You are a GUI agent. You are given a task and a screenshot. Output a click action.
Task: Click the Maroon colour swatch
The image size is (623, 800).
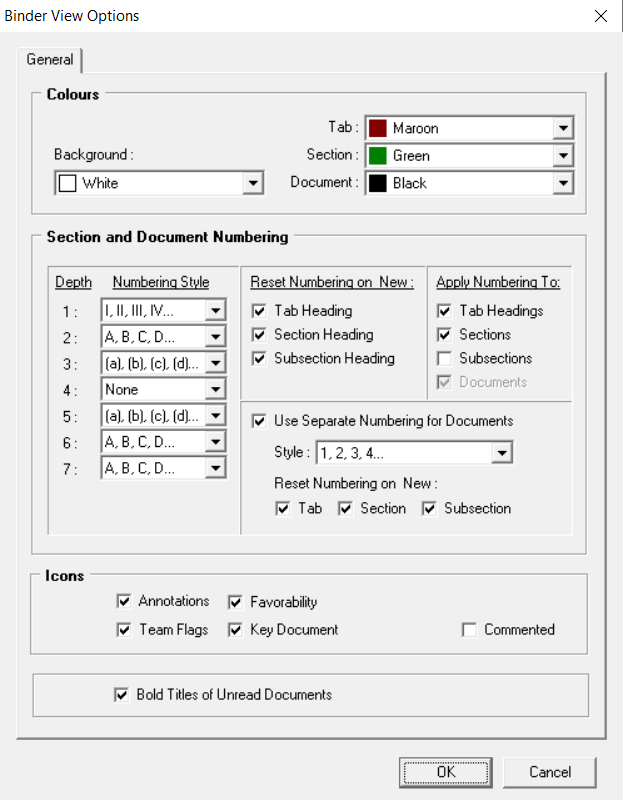click(378, 128)
